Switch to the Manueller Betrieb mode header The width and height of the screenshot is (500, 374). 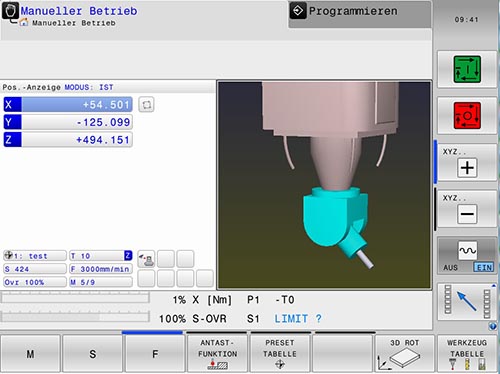79,11
